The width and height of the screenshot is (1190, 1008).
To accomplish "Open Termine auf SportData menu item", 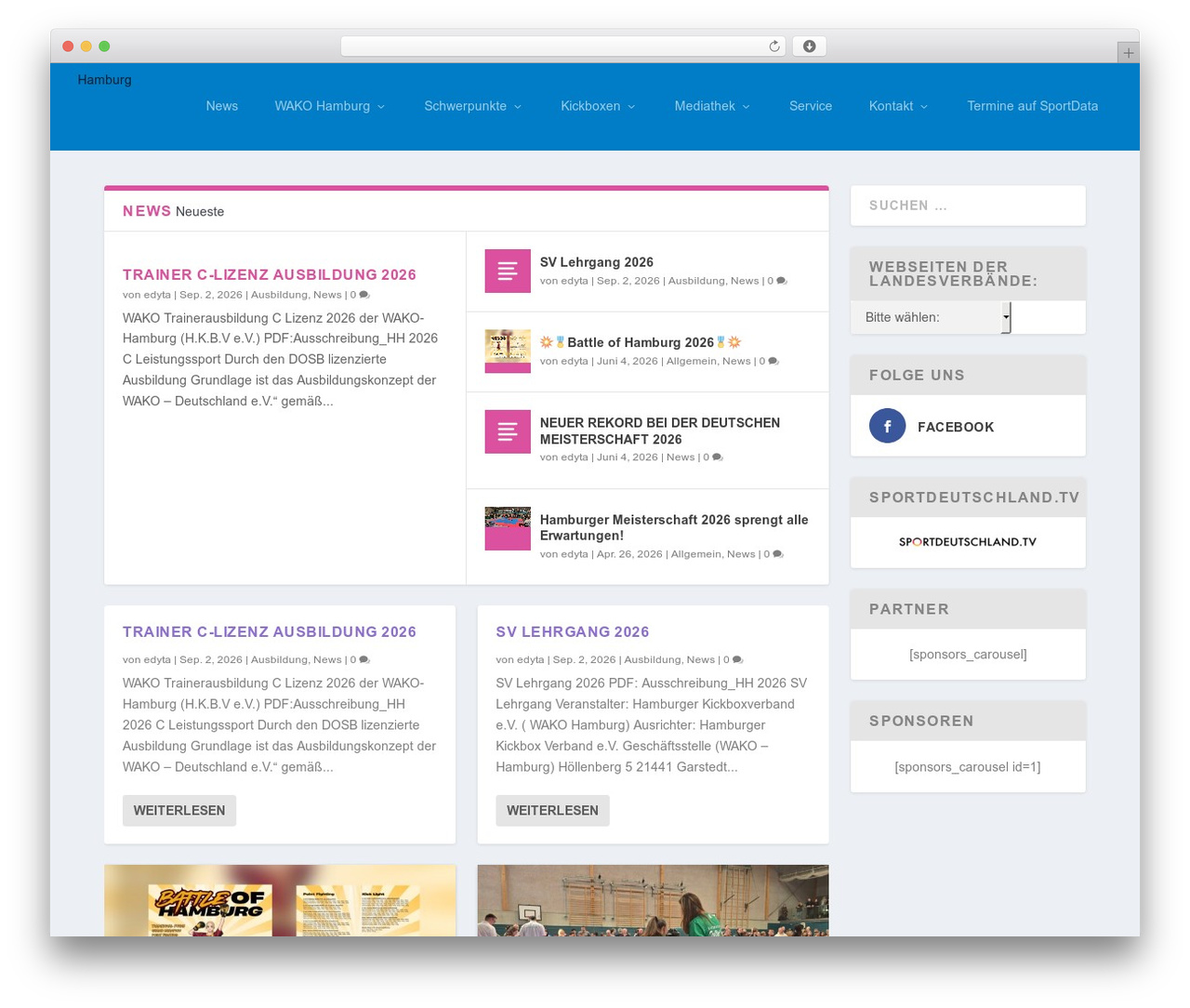I will pos(1032,106).
